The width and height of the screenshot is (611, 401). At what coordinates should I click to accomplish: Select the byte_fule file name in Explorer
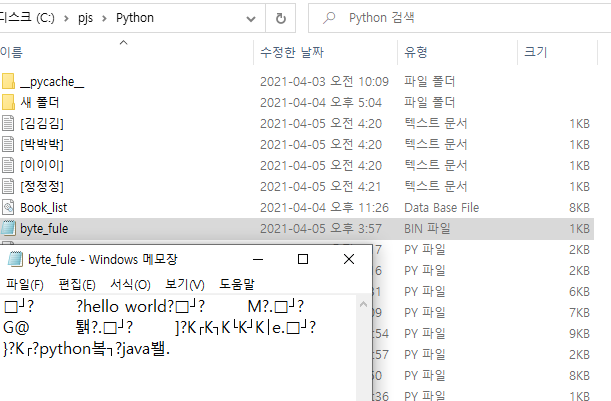44,229
